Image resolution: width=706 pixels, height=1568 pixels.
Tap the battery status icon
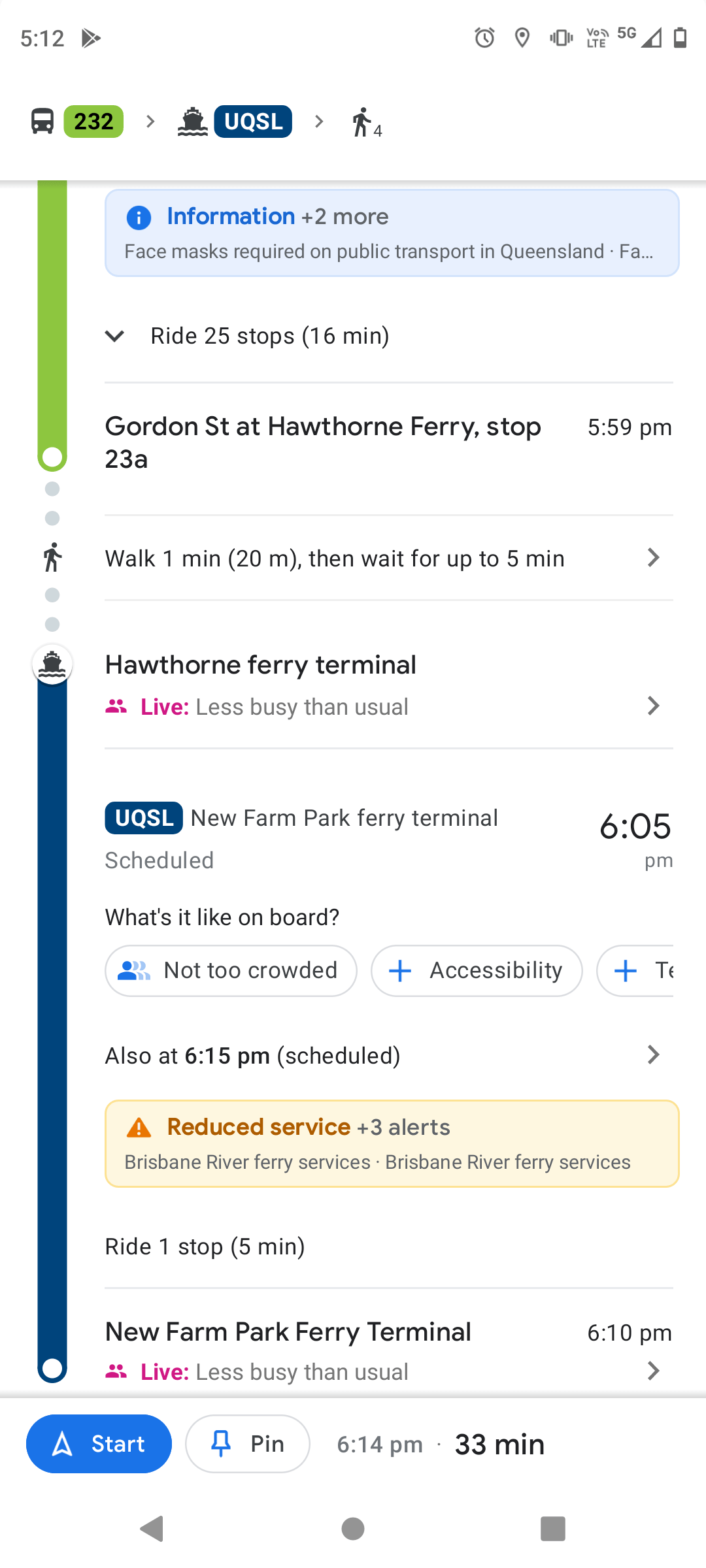pyautogui.click(x=679, y=37)
